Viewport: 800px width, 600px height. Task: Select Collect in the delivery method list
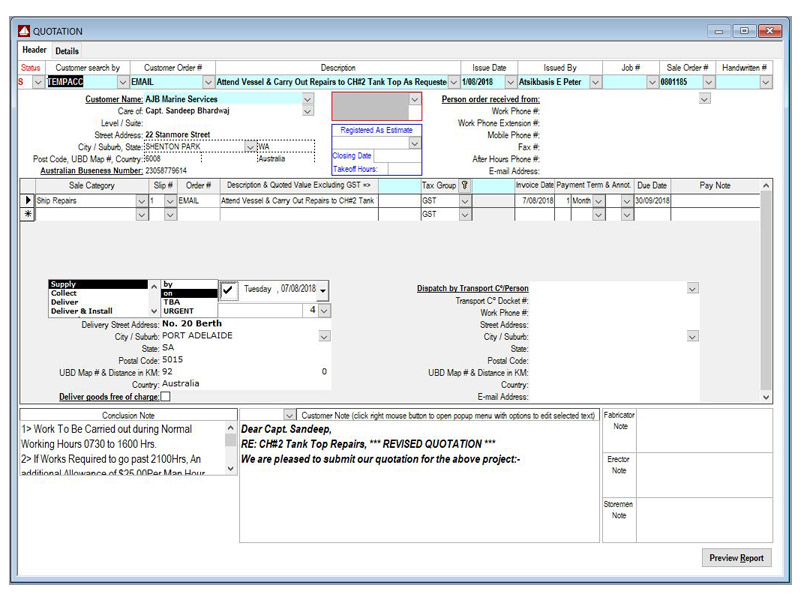(98, 293)
